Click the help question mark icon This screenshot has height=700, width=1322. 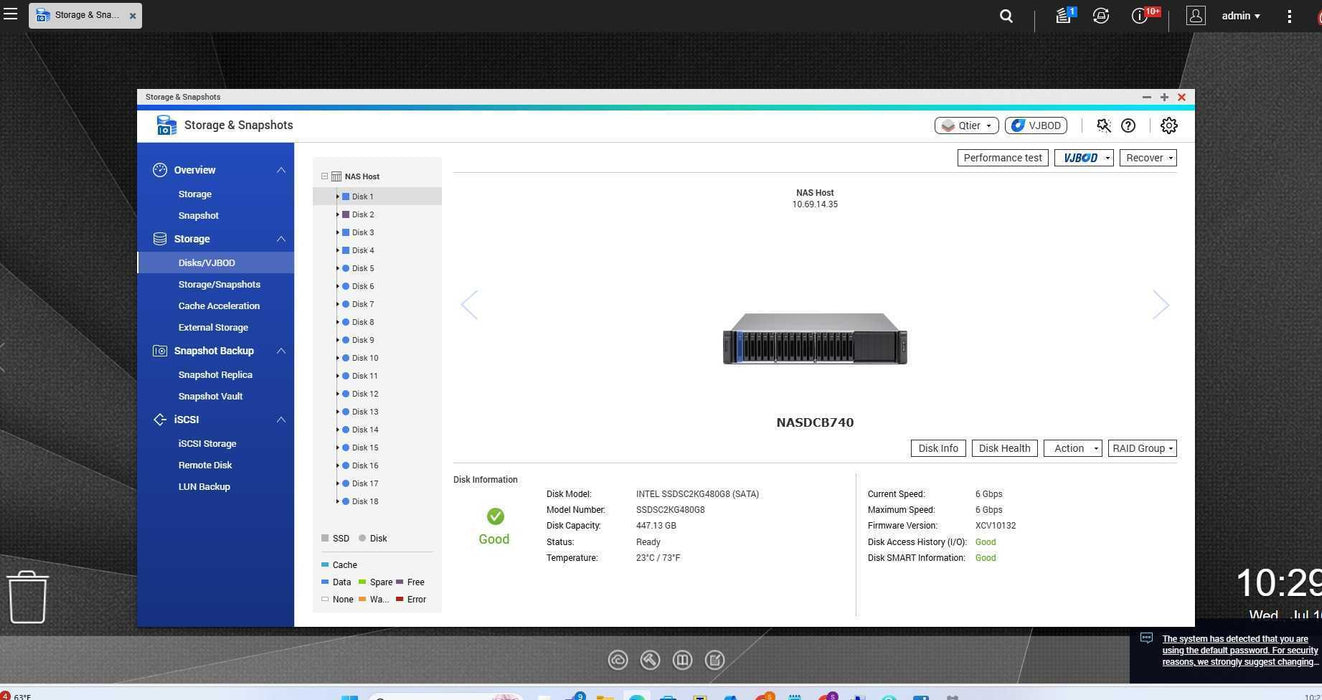coord(1128,126)
